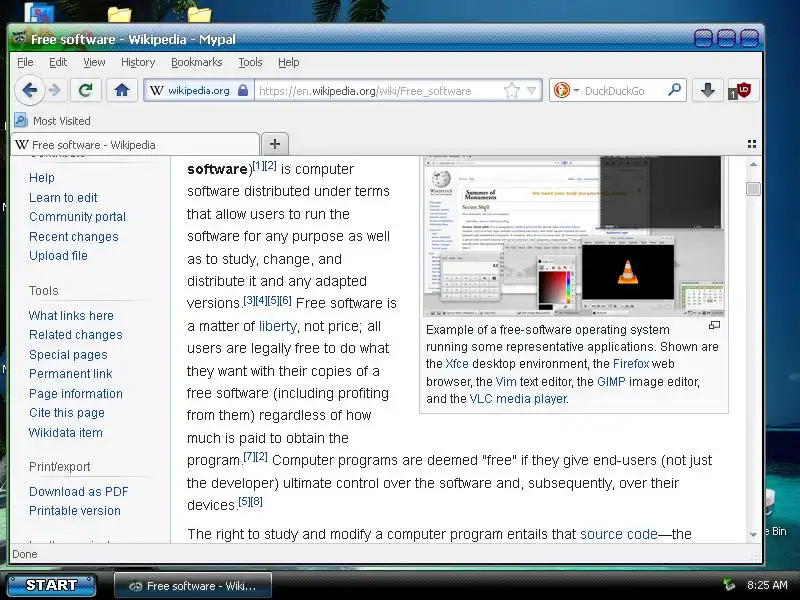800x600 pixels.
Task: Open the Firefox link in the caption
Action: pos(631,364)
